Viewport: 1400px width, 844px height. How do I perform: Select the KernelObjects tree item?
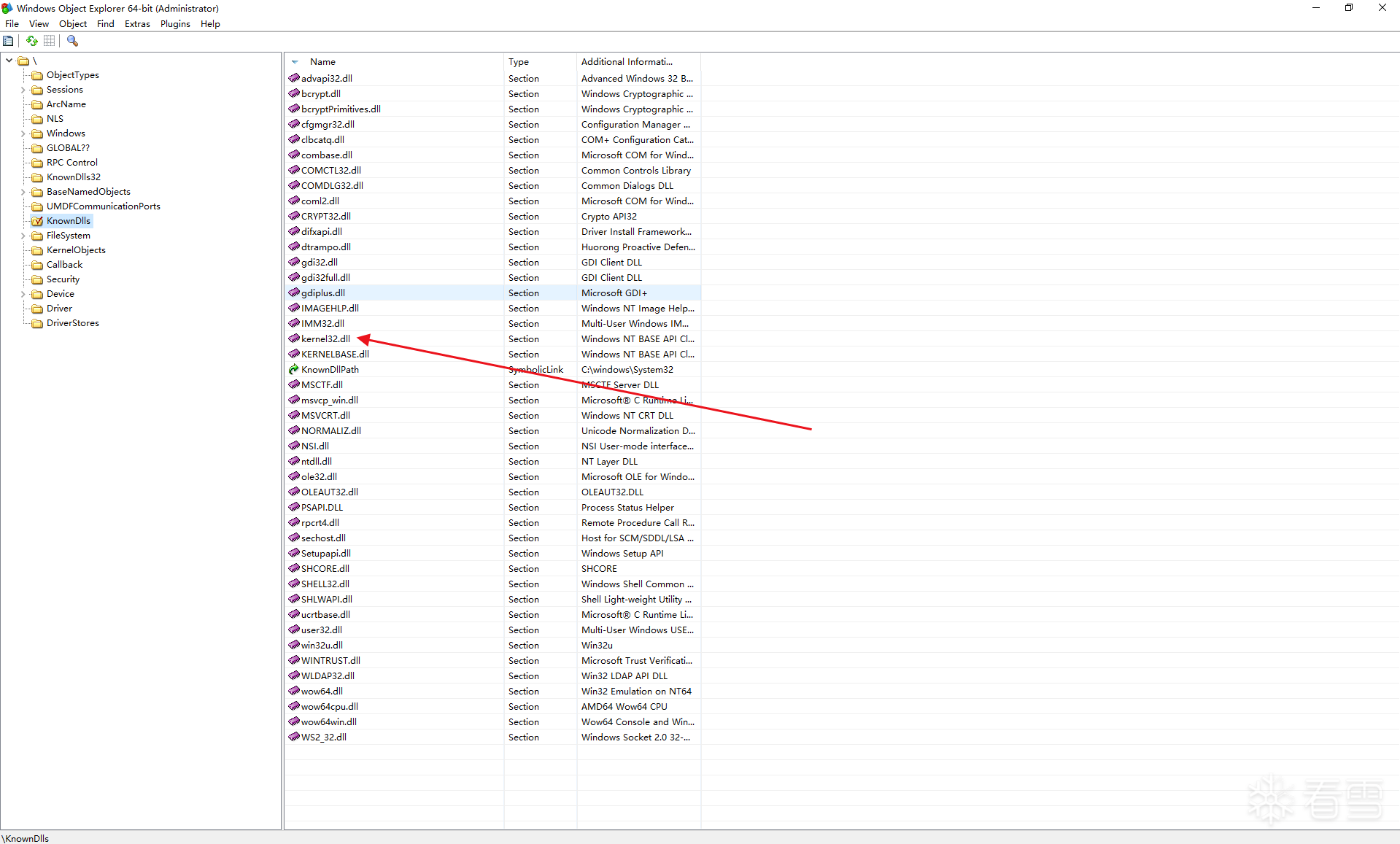[x=76, y=250]
